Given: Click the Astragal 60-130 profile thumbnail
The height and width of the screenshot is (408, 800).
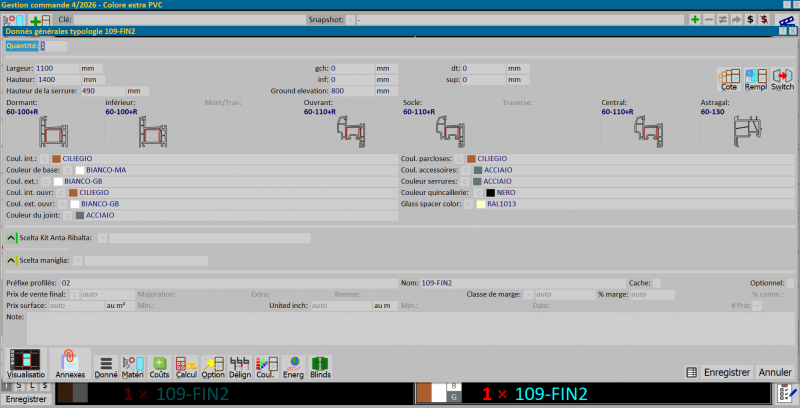Looking at the screenshot, I should (x=747, y=132).
